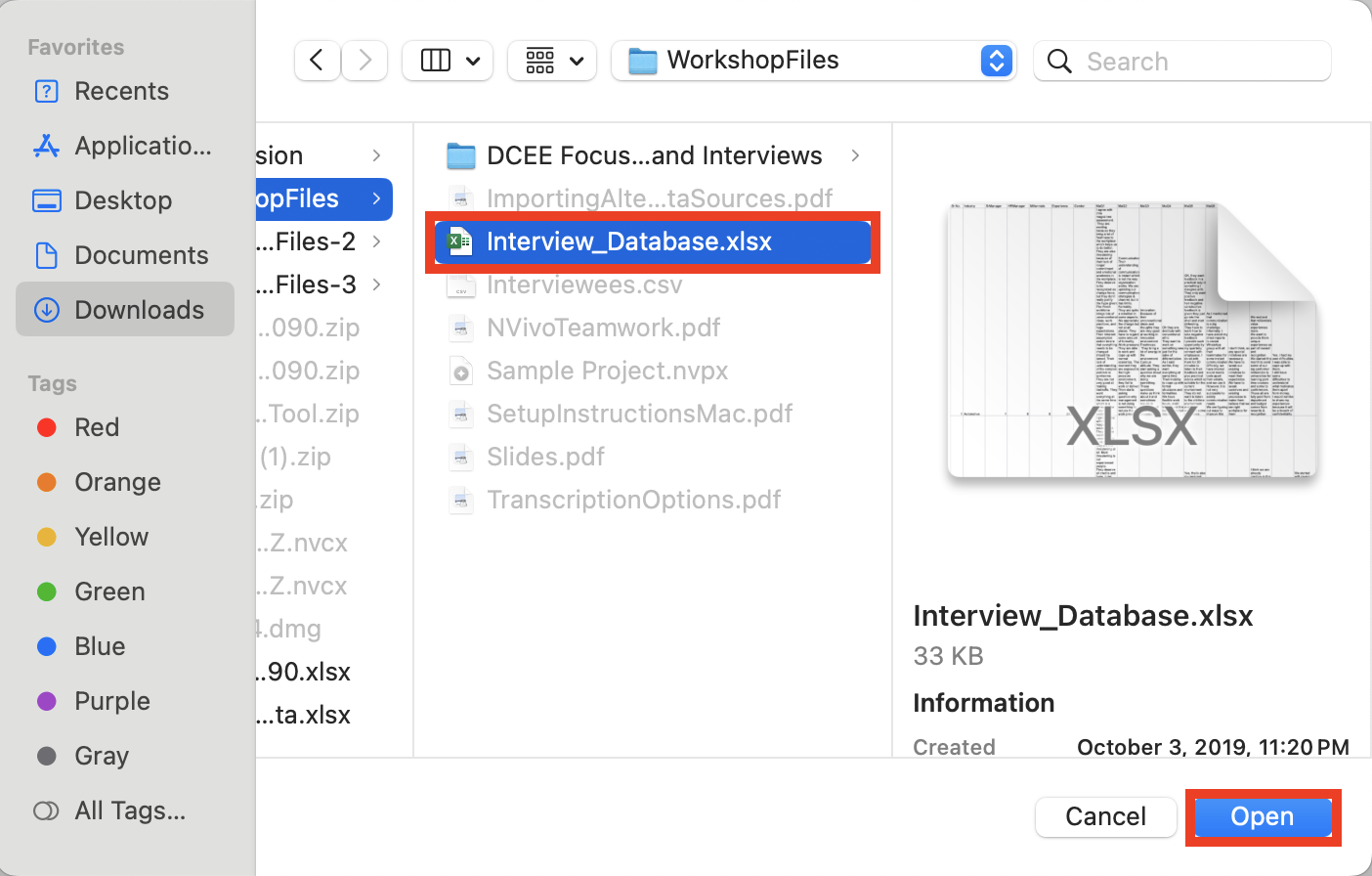Go back with the left chevron button
Screen dimensions: 1372x876
tap(318, 61)
